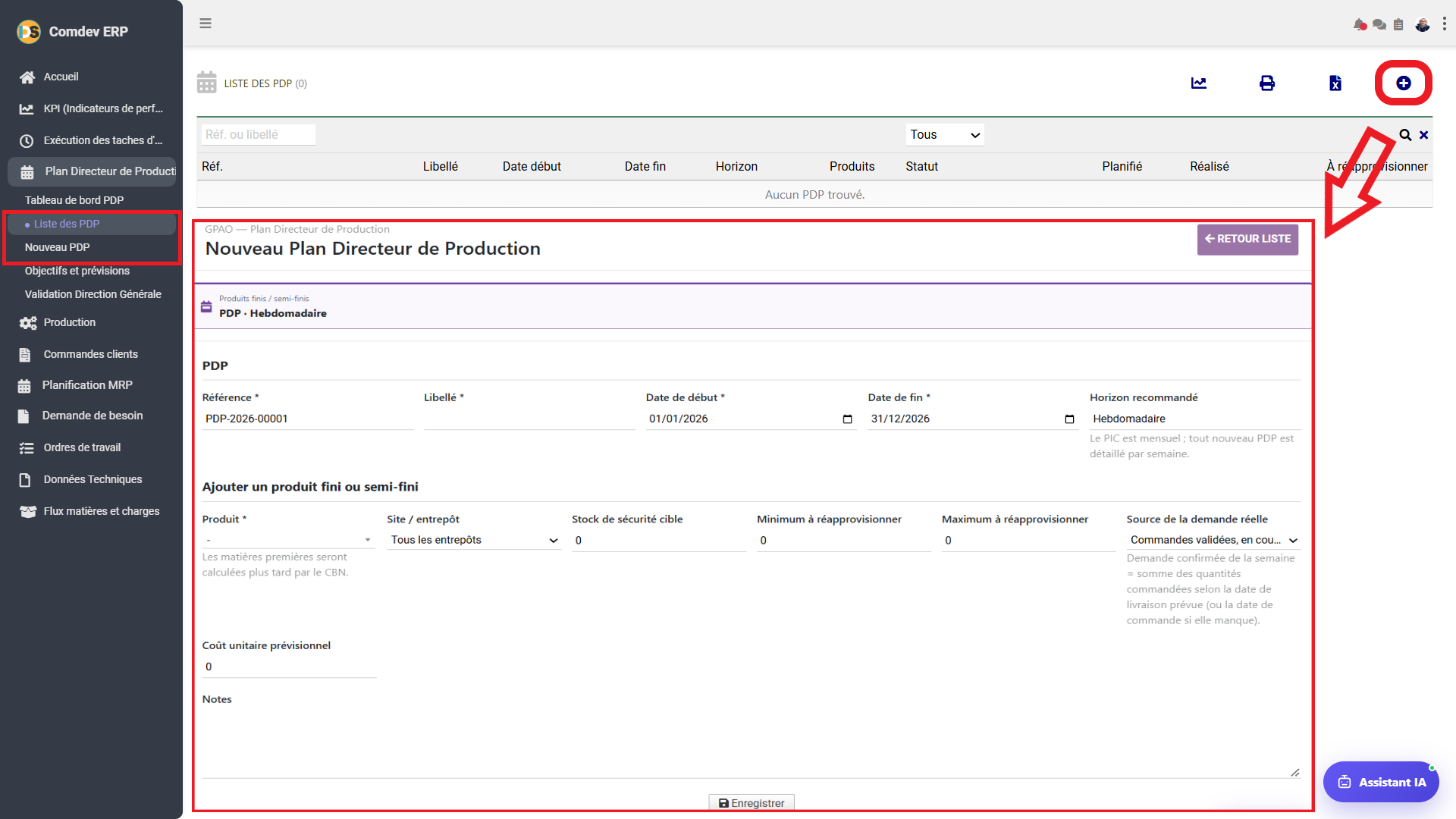
Task: Open the clipboard tasks icon
Action: click(1398, 25)
